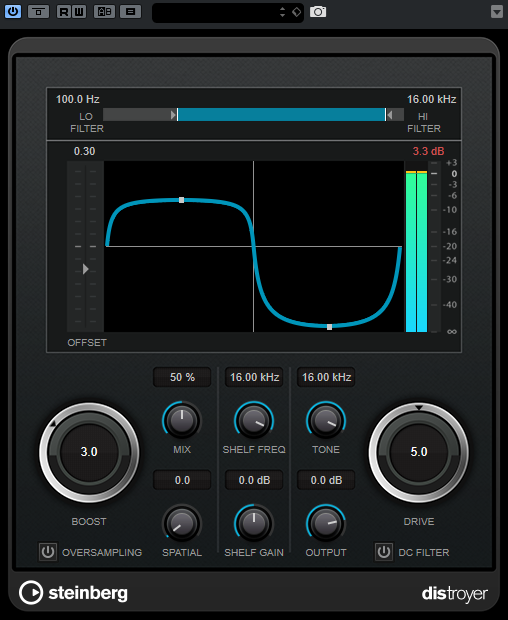Click the Tone value field 16.00 kHz
This screenshot has height=620, width=508.
[x=326, y=377]
